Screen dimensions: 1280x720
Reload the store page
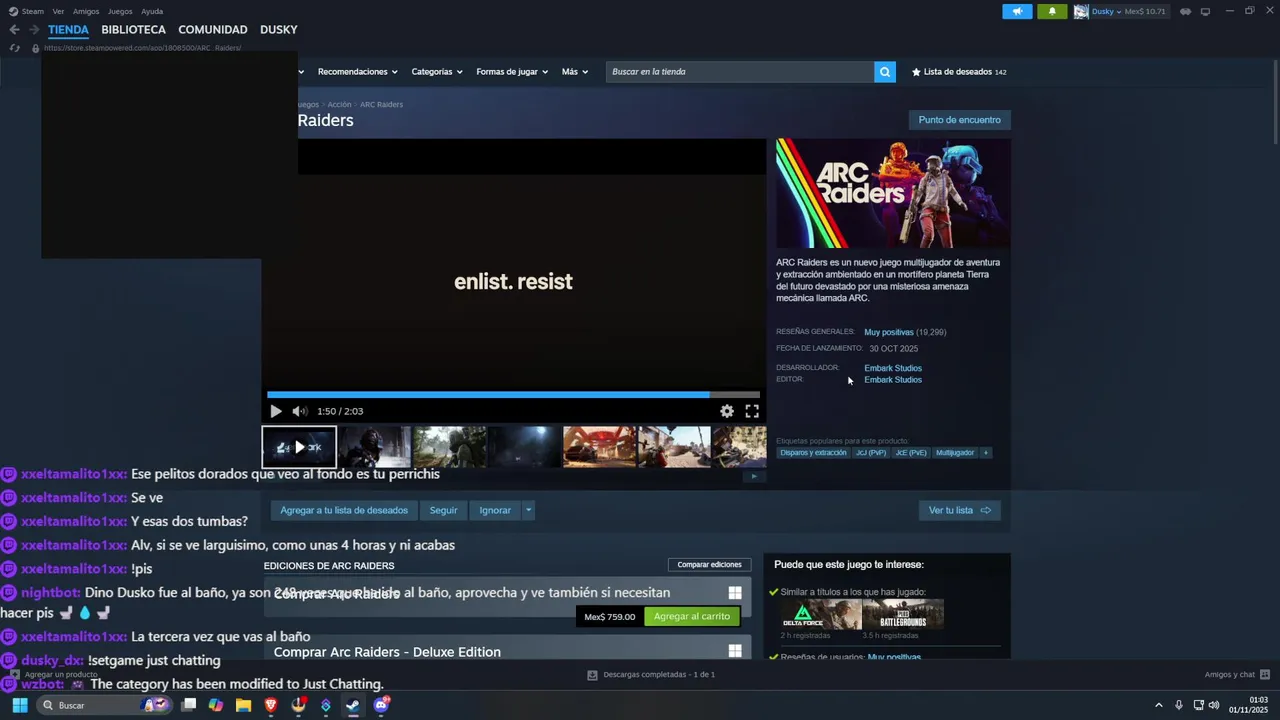(14, 48)
